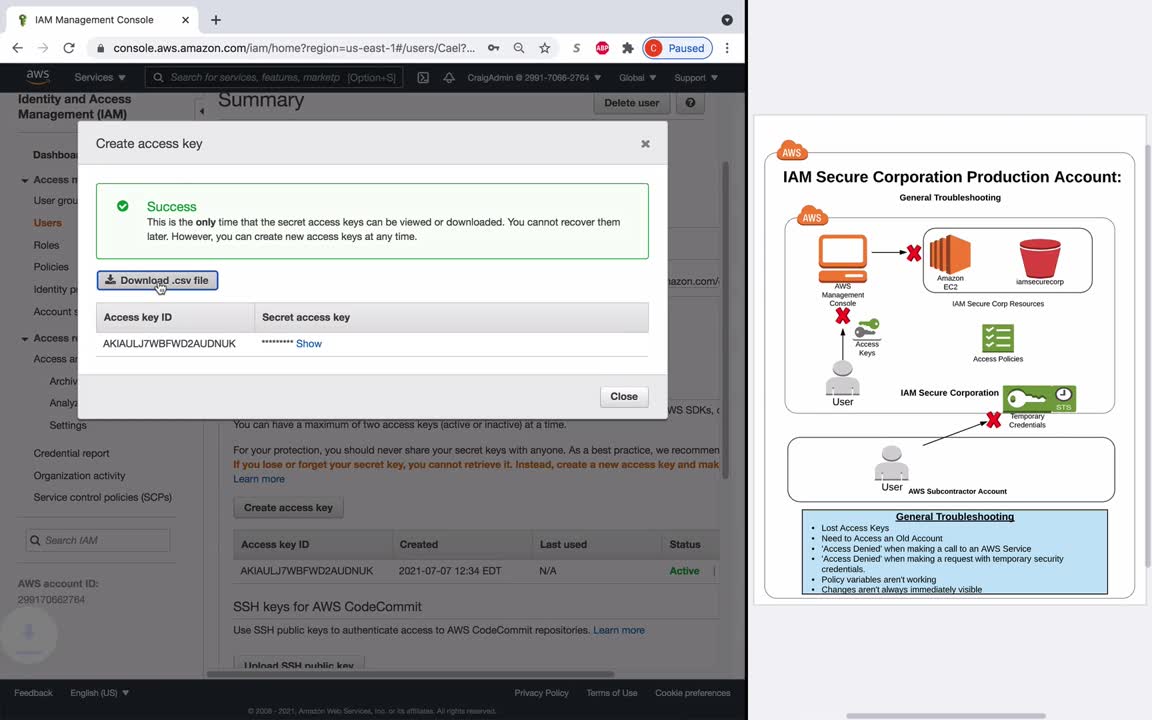1152x720 pixels.
Task: Click the Feedback link in footer
Action: (33, 693)
